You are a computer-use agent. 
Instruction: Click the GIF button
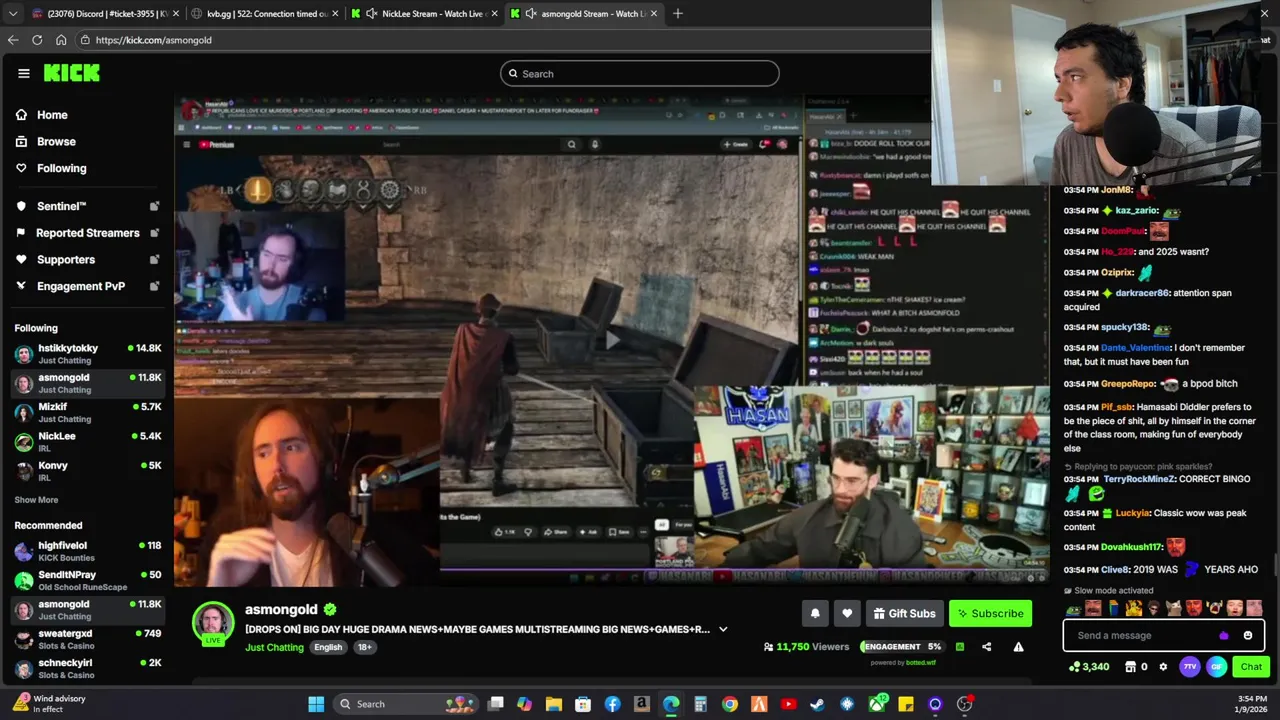[x=1217, y=667]
